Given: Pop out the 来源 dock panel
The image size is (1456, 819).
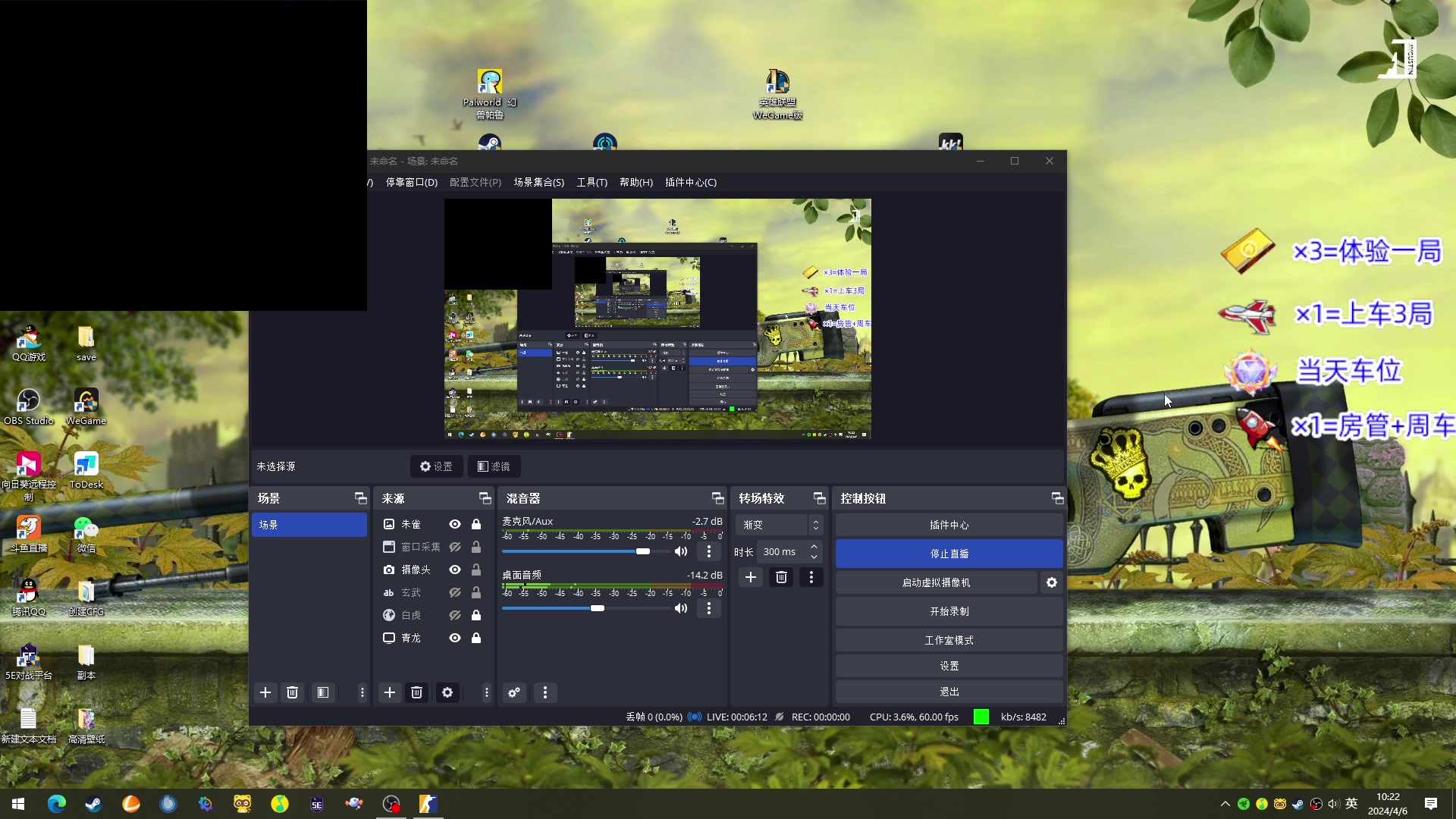Looking at the screenshot, I should click(485, 498).
